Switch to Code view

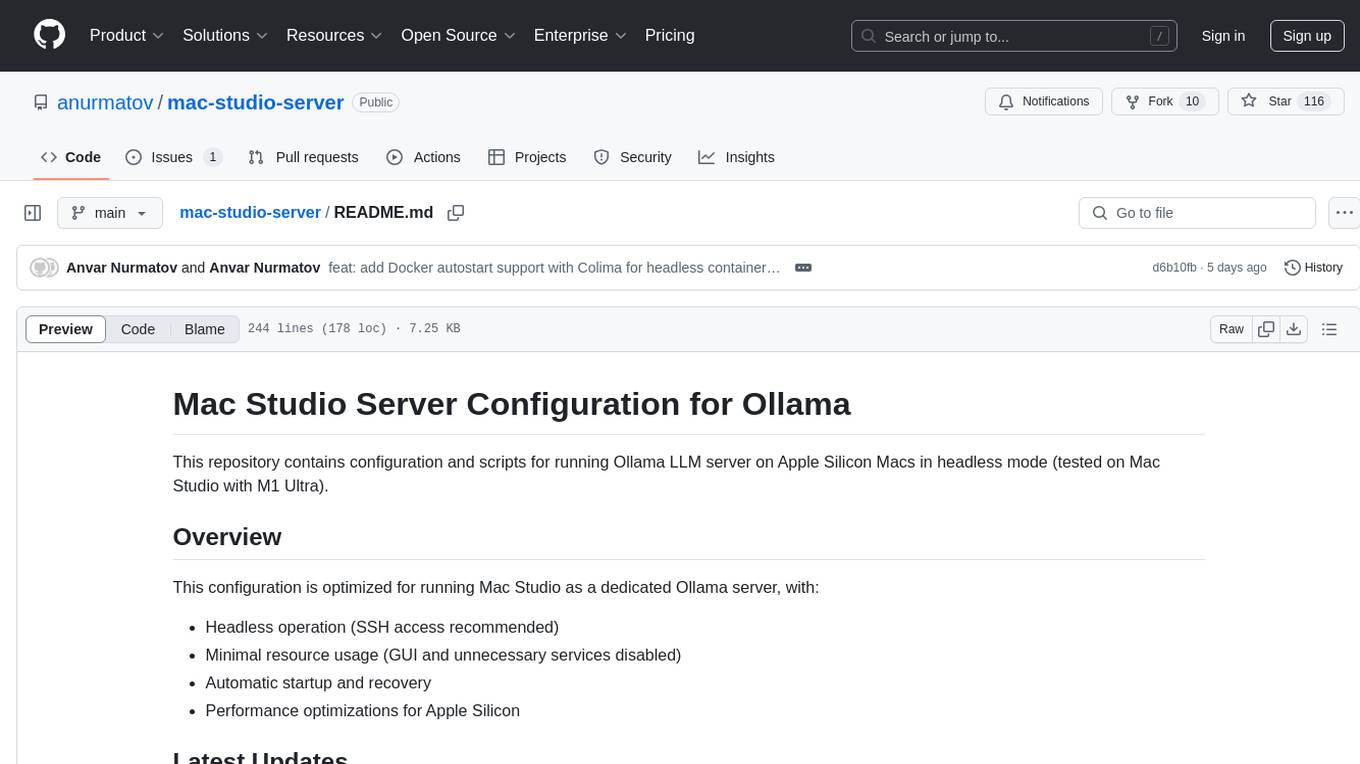pos(138,329)
